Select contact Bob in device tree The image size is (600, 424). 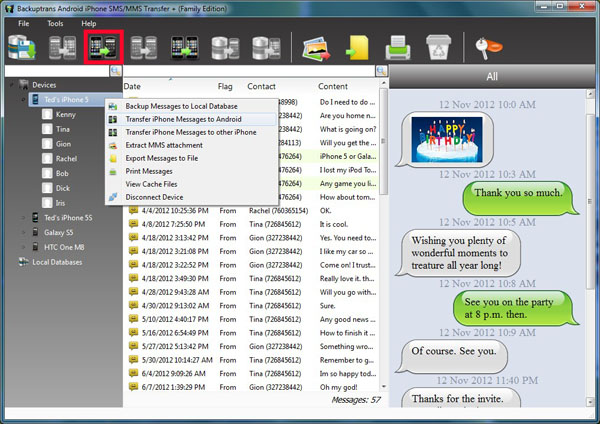[62, 173]
